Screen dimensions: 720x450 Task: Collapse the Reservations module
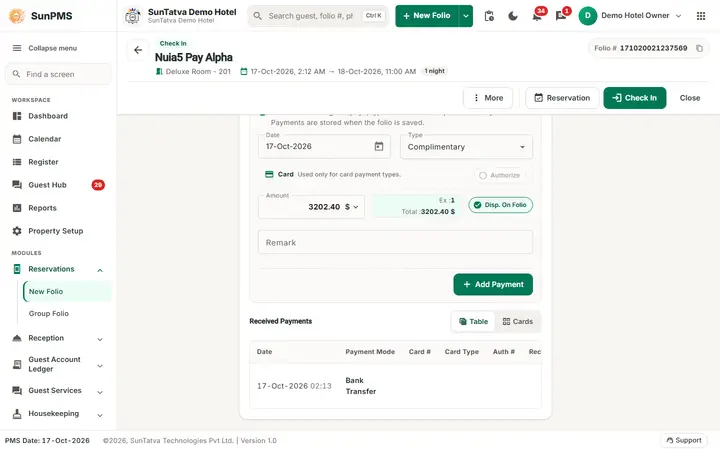(x=100, y=270)
